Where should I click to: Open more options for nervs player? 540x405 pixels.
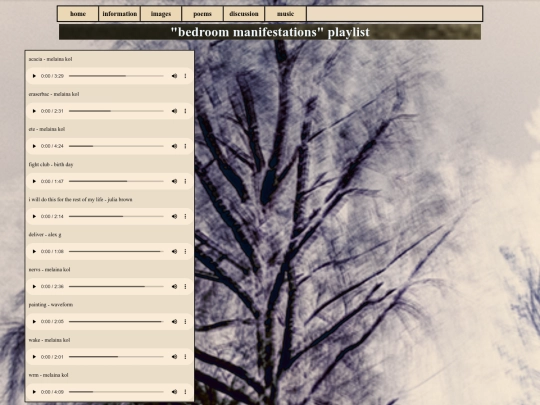185,287
